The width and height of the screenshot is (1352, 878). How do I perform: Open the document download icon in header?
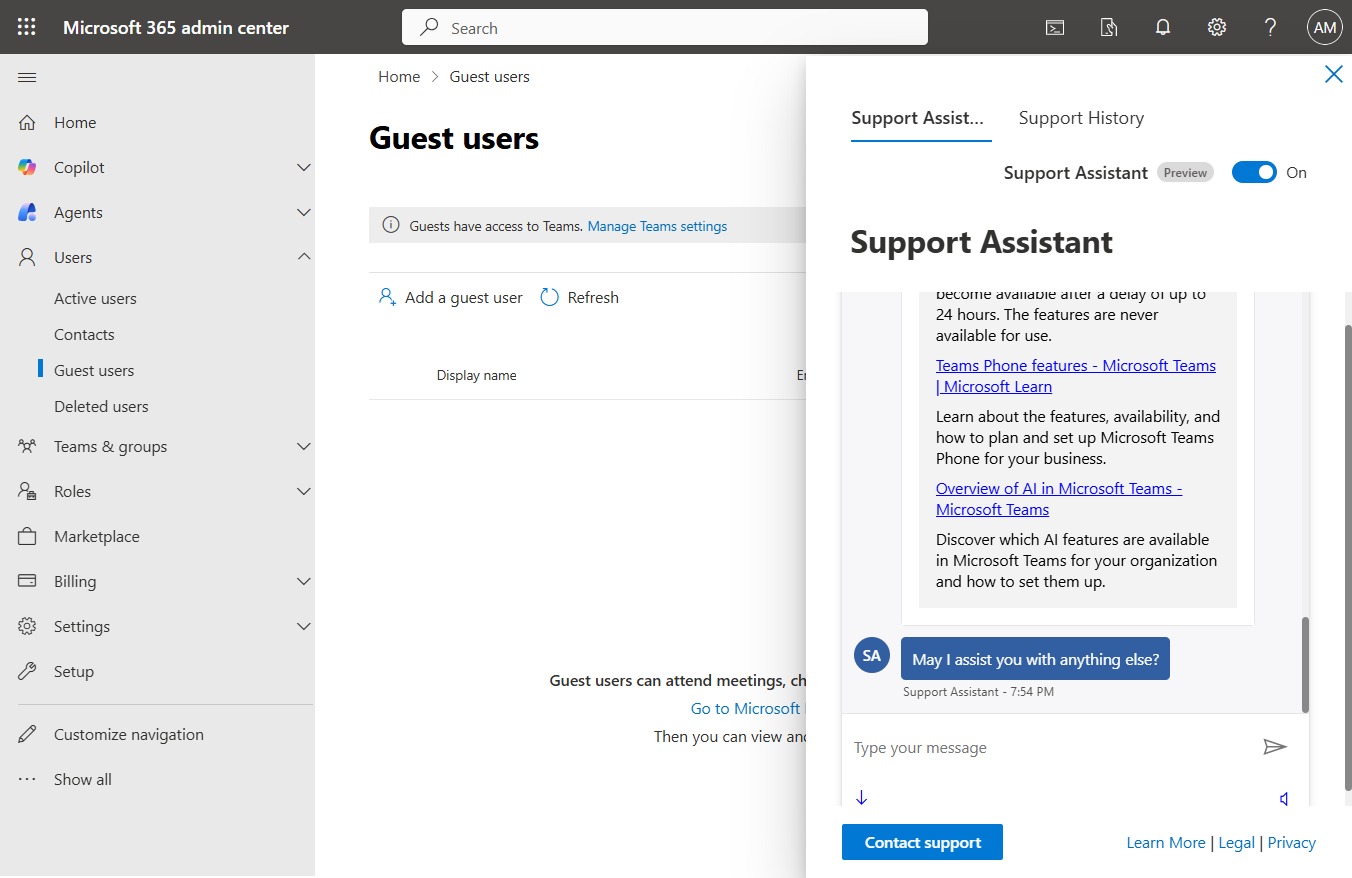tap(1109, 27)
